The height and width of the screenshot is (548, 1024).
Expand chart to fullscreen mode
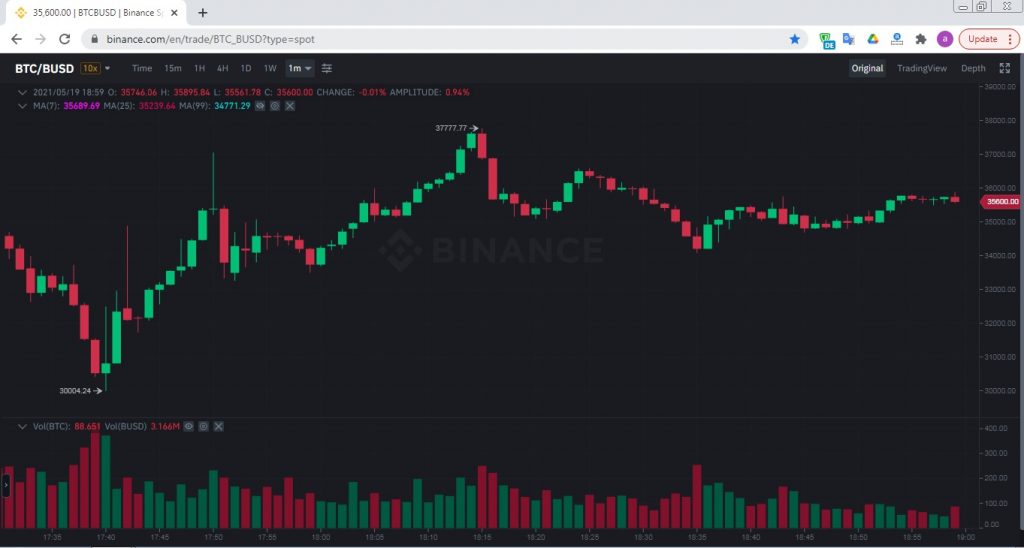coord(1004,69)
